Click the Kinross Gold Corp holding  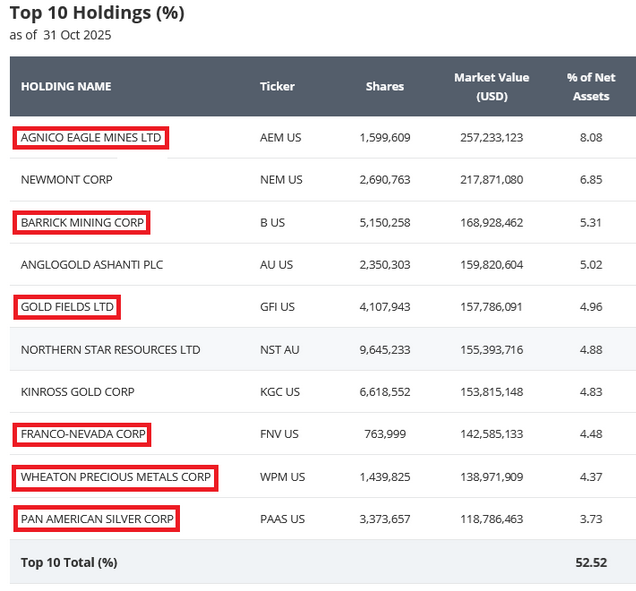coord(77,392)
